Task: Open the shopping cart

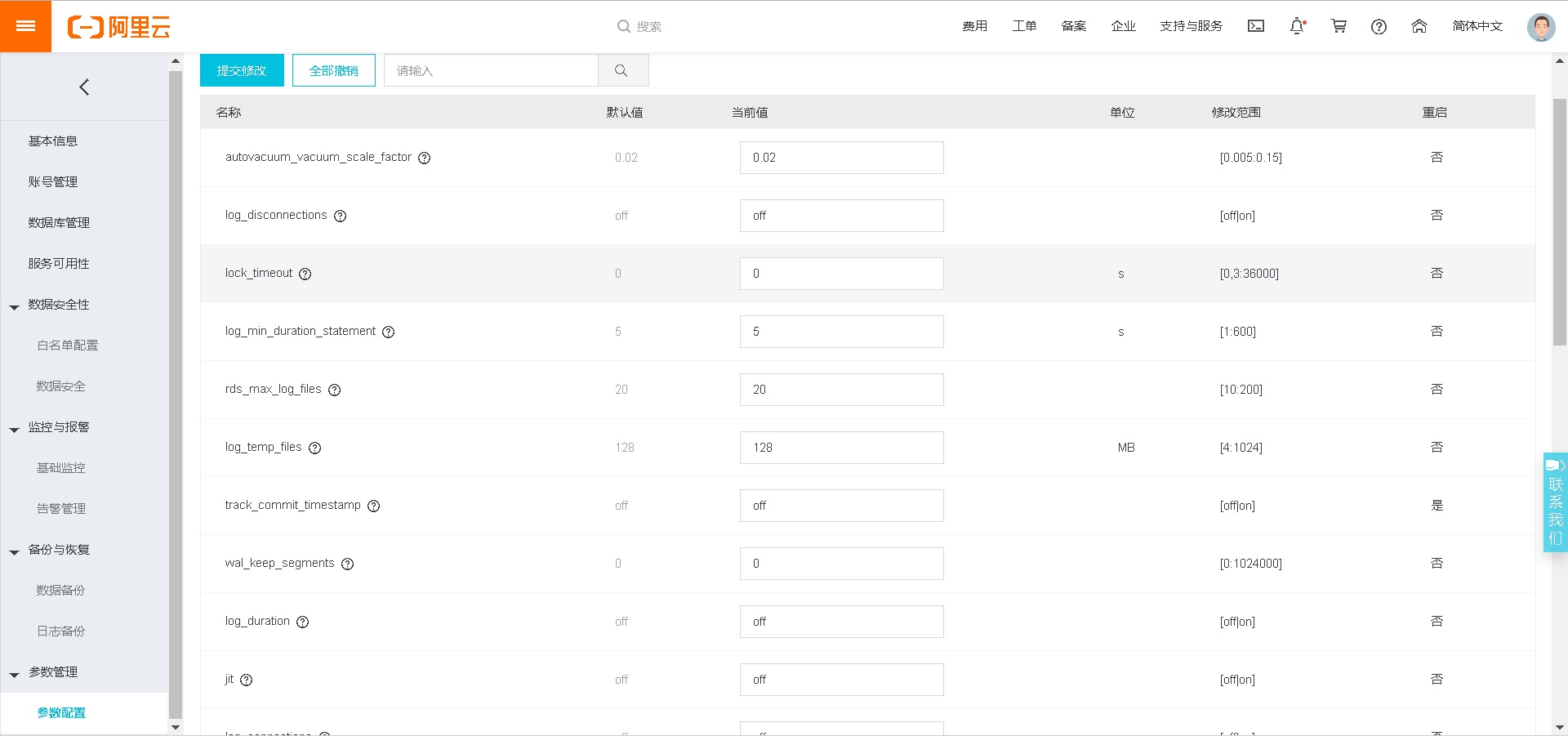Action: (x=1339, y=26)
